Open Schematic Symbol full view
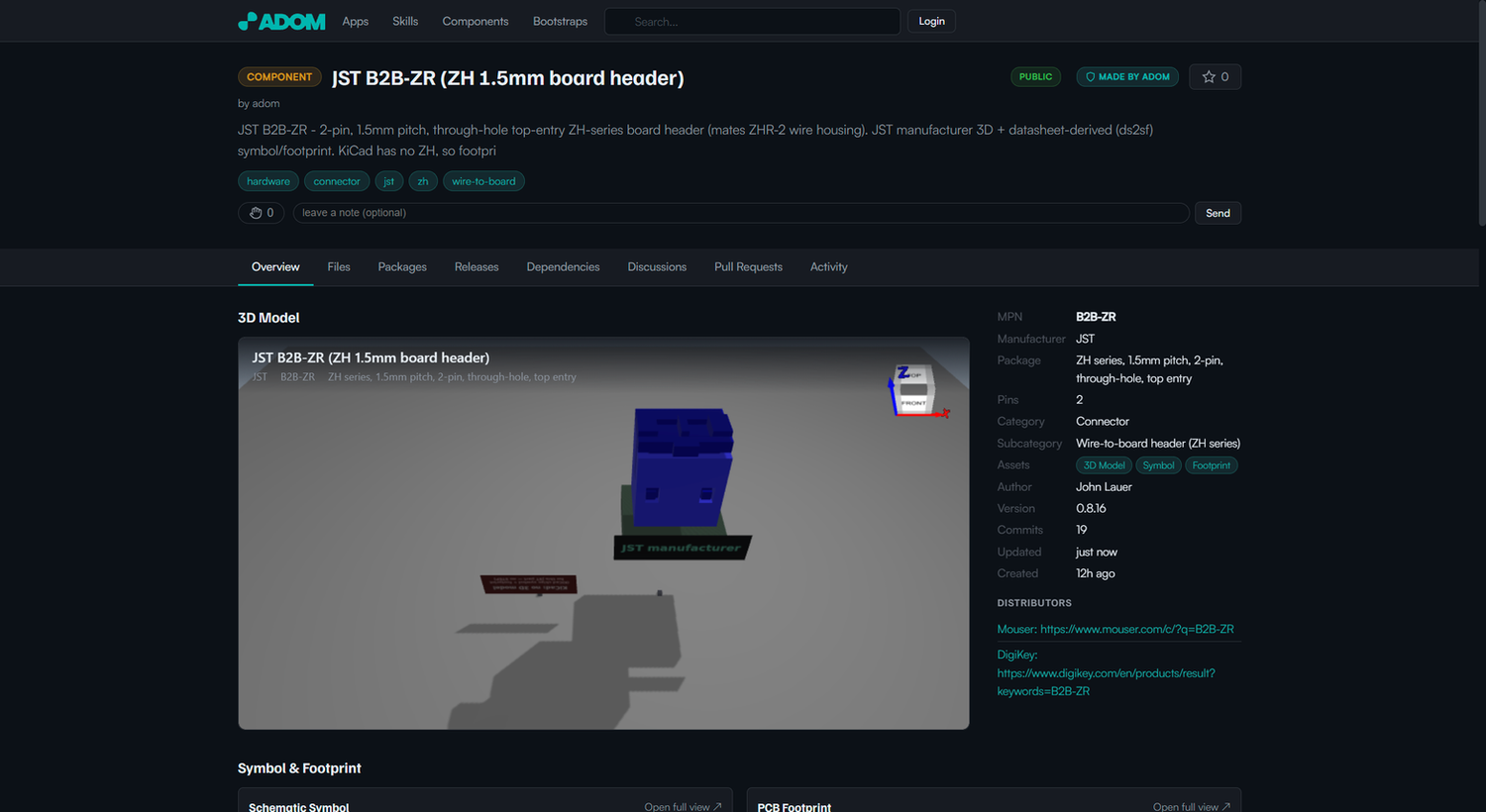 tap(683, 807)
